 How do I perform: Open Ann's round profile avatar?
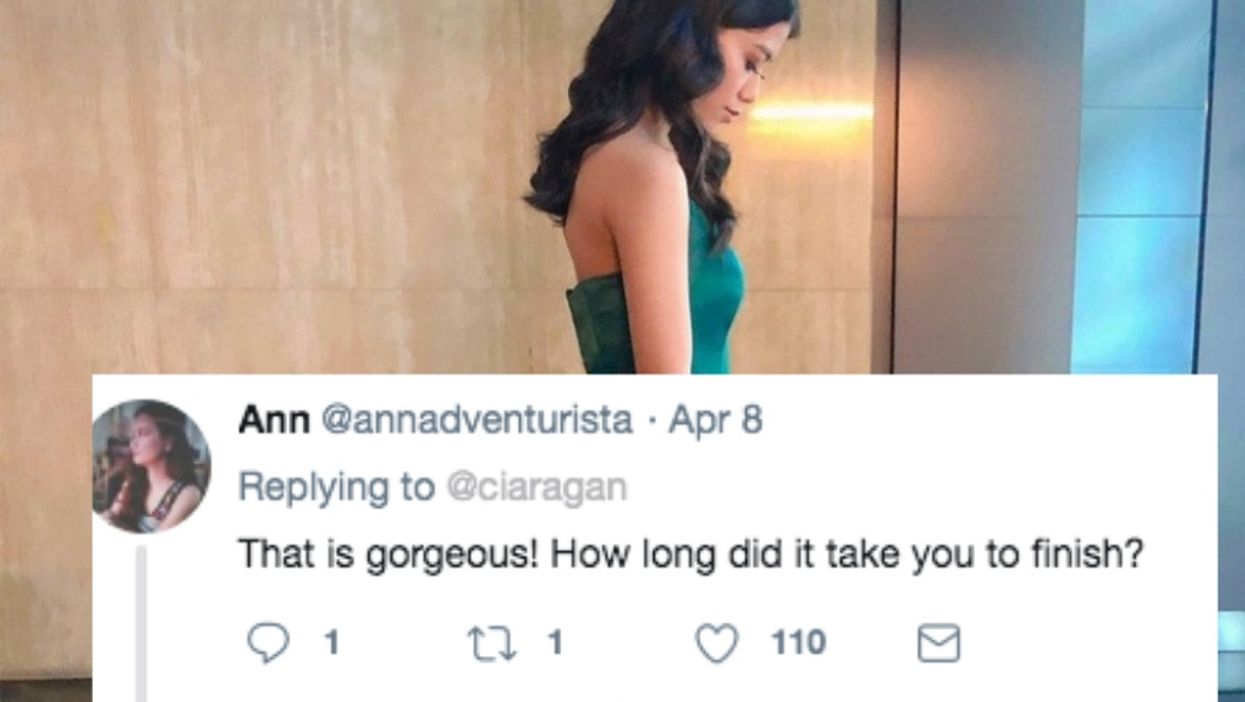click(x=151, y=466)
